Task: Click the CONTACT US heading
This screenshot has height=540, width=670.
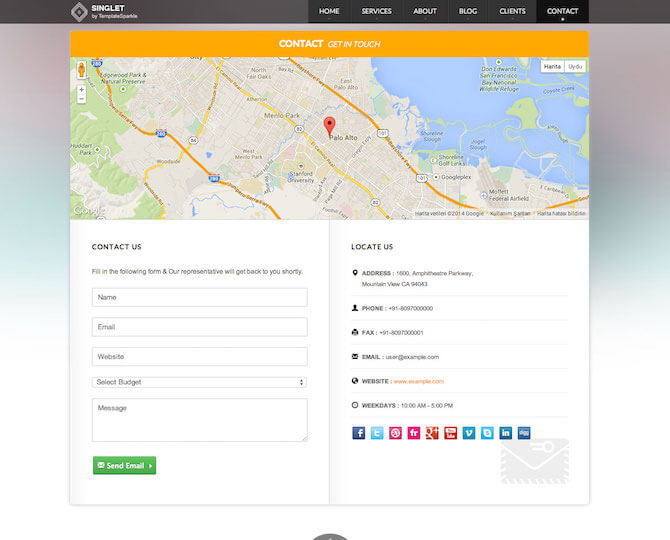Action: coord(116,247)
